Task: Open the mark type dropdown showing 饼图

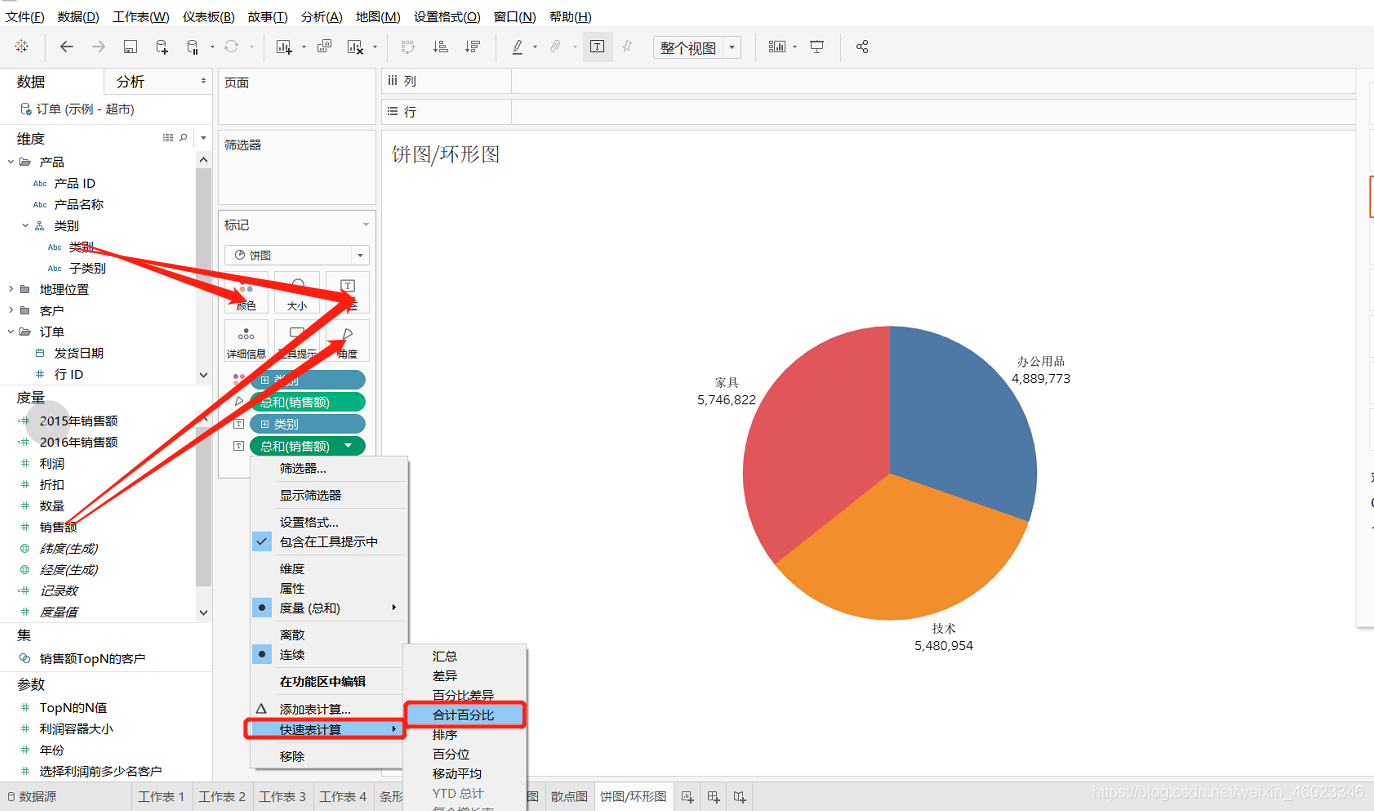Action: pyautogui.click(x=297, y=255)
